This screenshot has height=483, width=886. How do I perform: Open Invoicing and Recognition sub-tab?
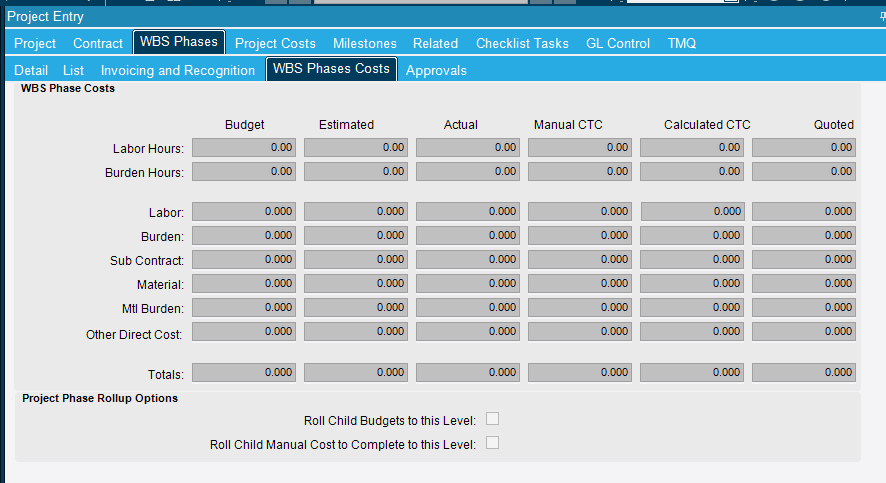click(178, 71)
